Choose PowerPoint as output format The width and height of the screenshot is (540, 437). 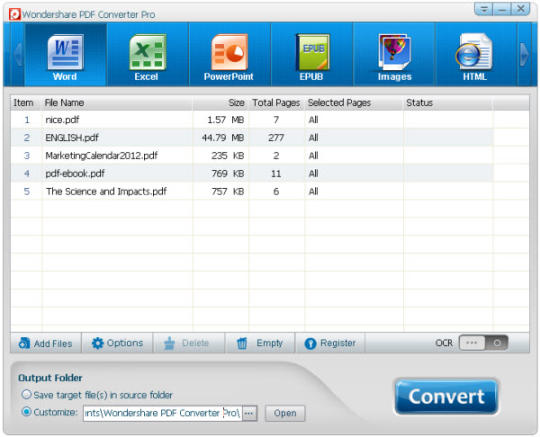(229, 54)
